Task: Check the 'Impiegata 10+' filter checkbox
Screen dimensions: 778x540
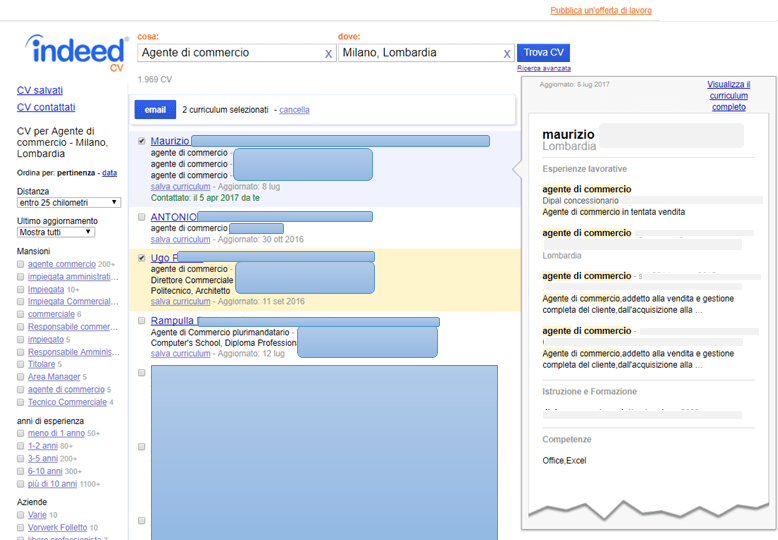Action: point(20,289)
